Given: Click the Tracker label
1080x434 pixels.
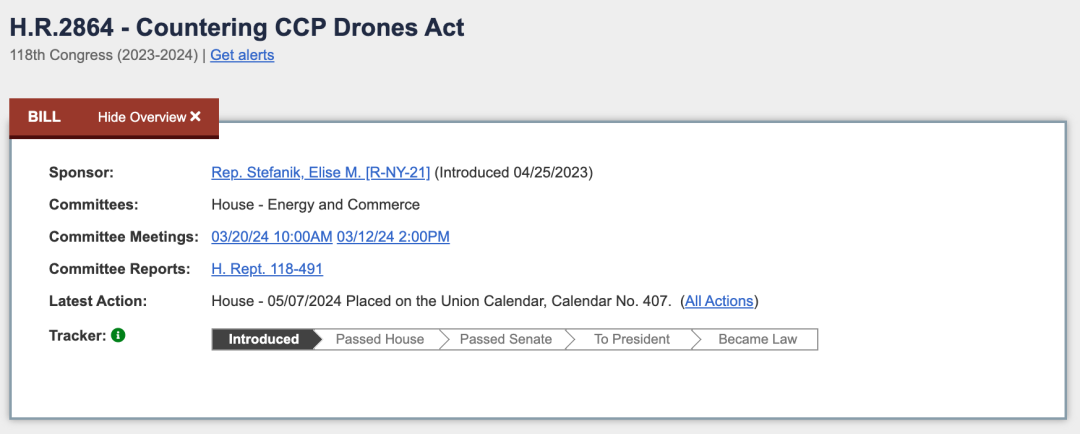Looking at the screenshot, I should point(76,335).
